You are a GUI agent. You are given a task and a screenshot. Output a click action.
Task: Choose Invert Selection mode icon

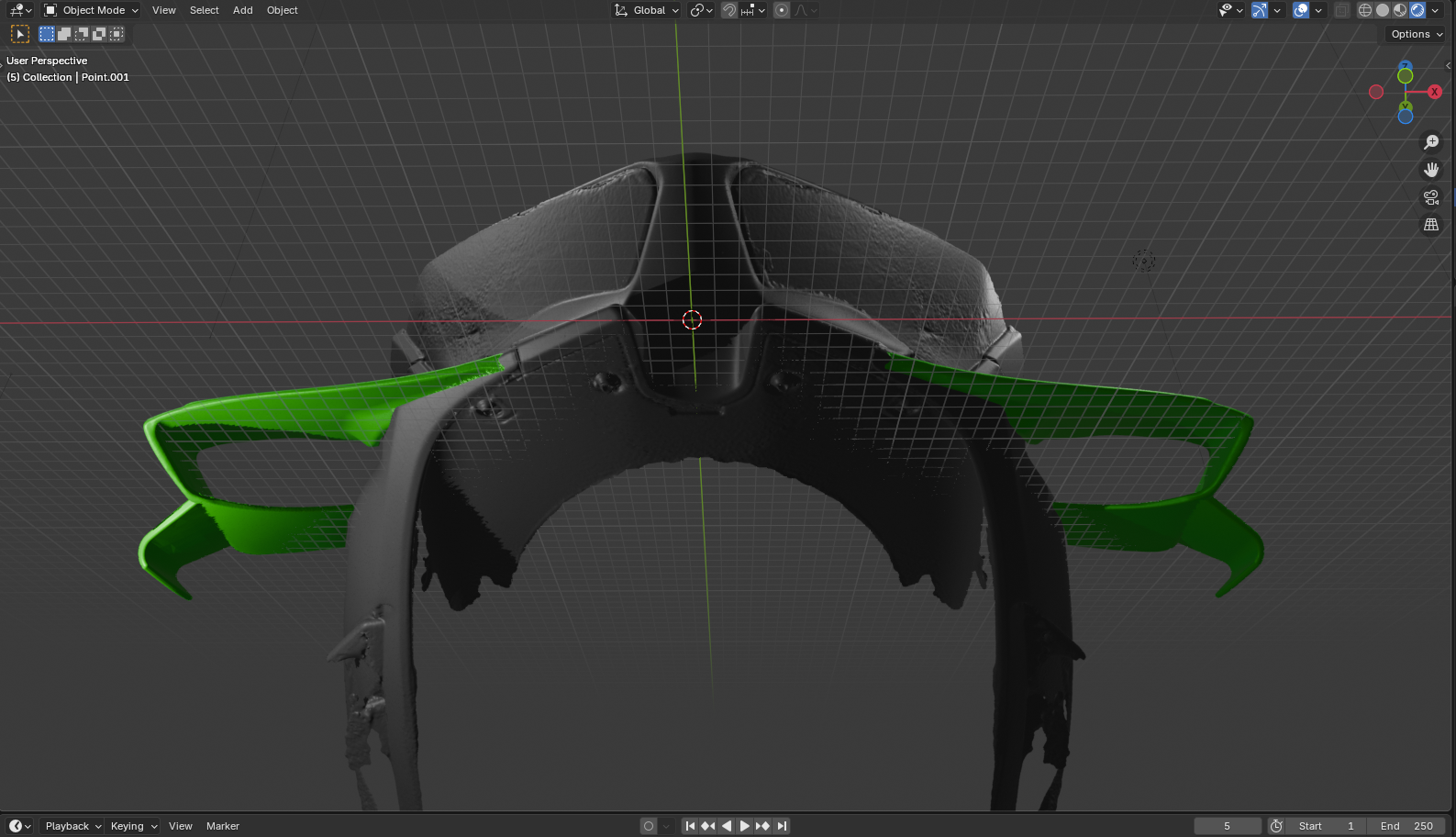(x=99, y=34)
